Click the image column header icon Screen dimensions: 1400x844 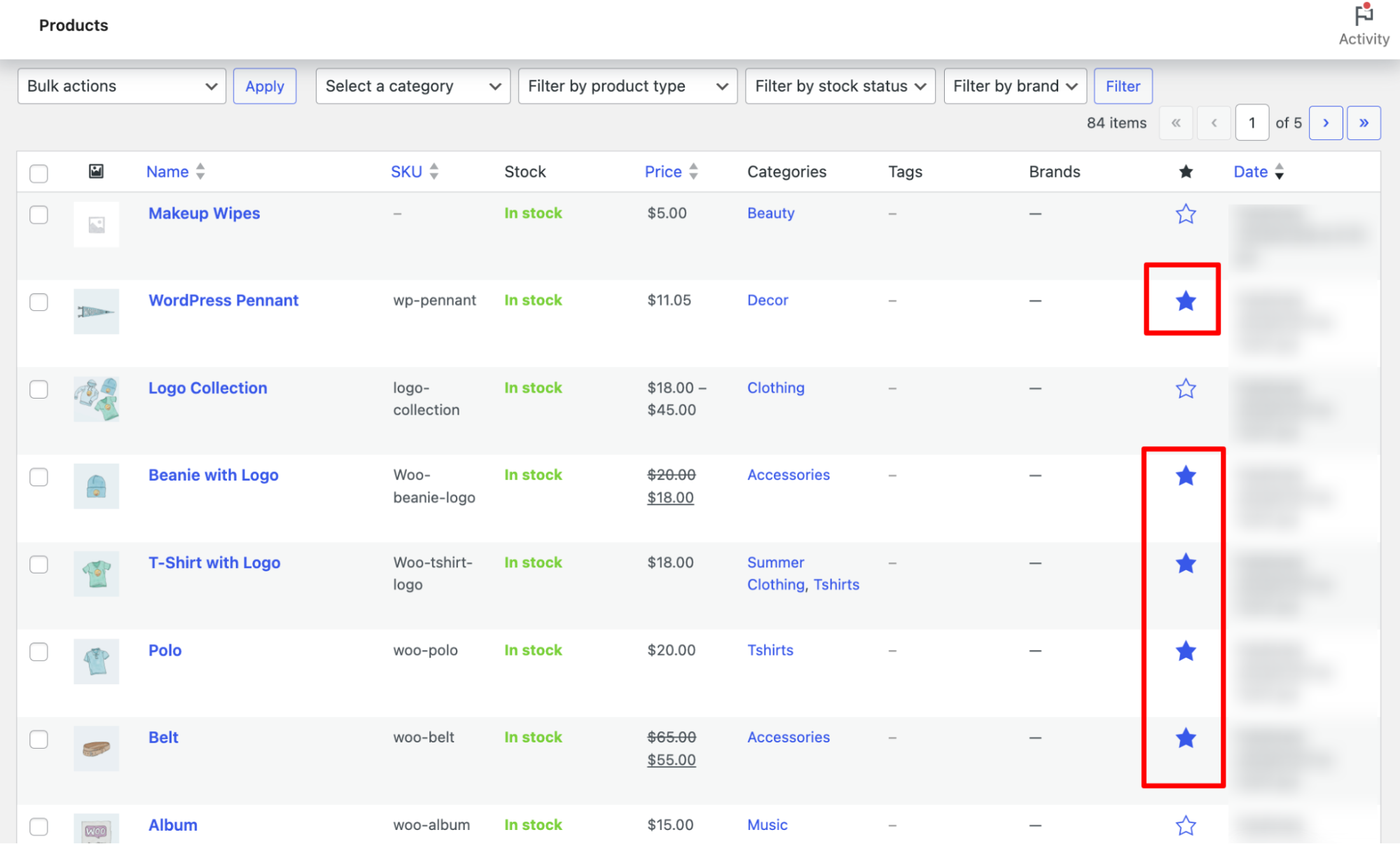point(96,171)
